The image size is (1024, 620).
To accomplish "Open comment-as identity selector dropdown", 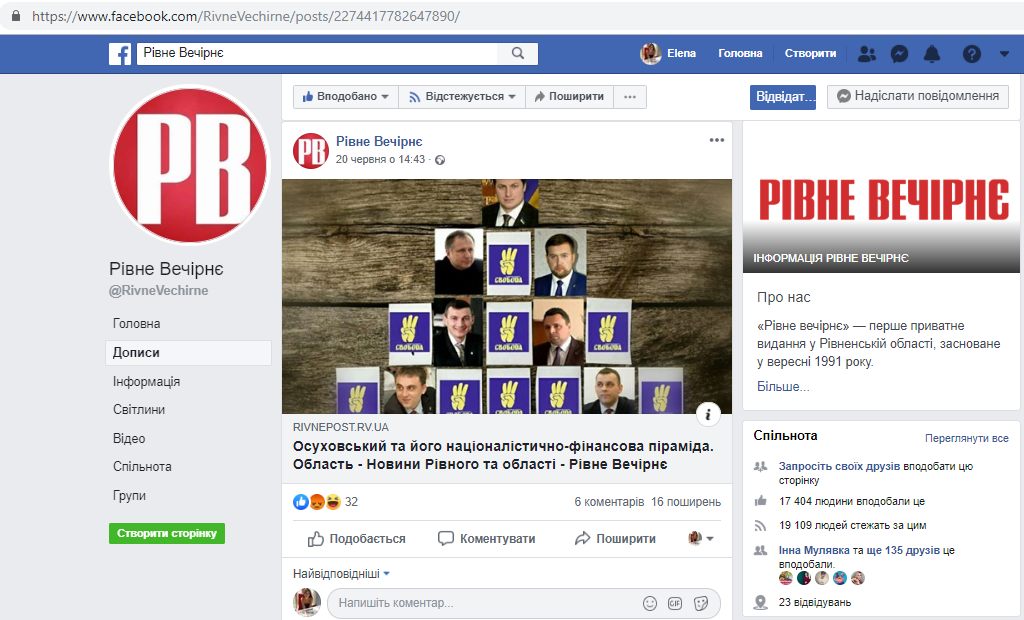I will 701,538.
